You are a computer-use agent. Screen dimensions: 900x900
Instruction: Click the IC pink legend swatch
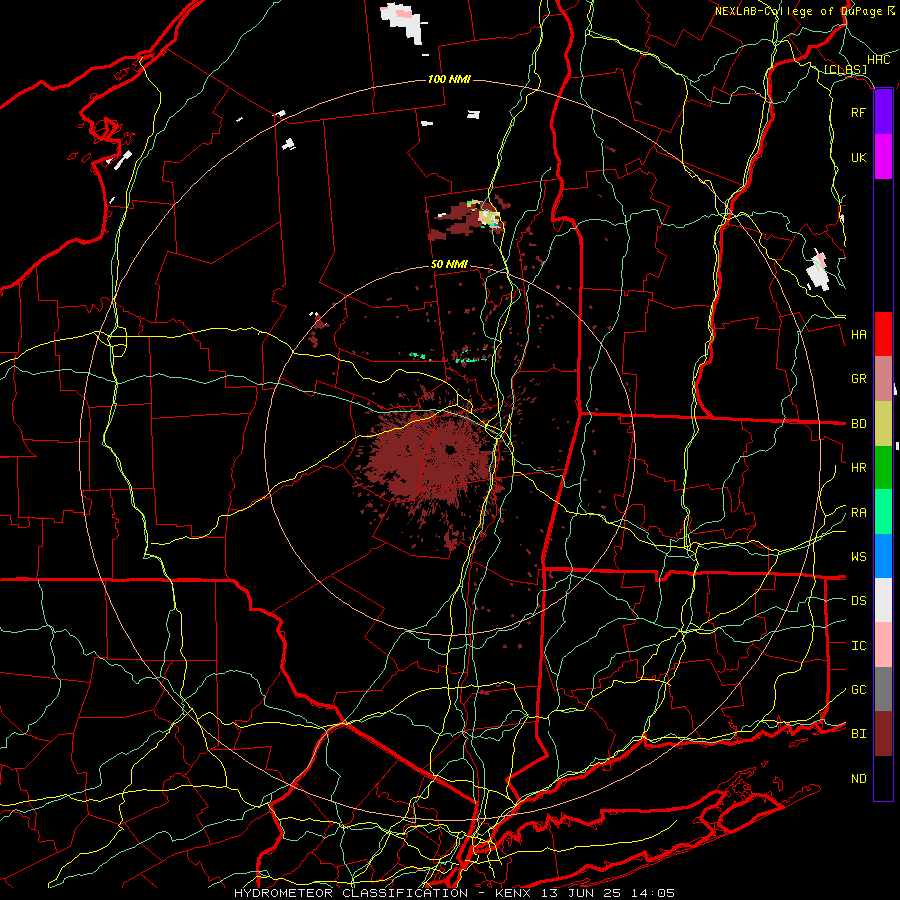pos(883,645)
